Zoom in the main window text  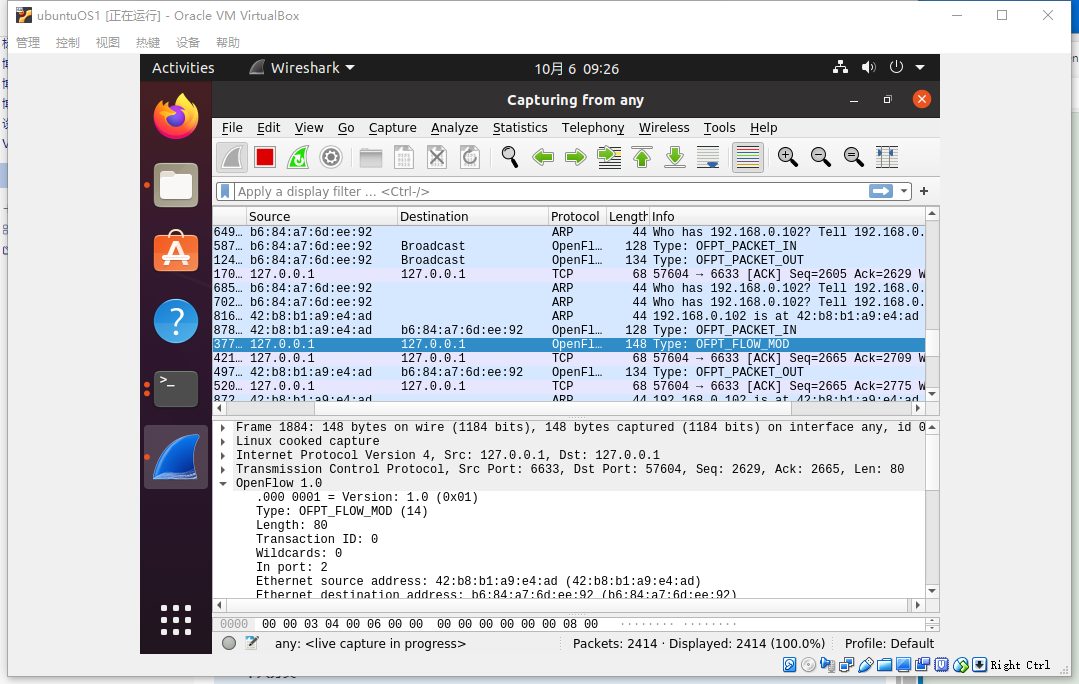pos(787,158)
